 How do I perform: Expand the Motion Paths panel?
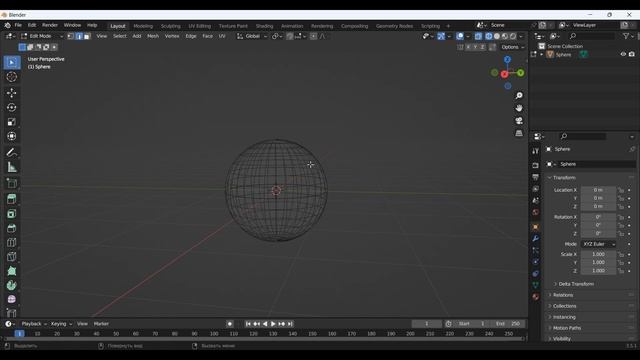pyautogui.click(x=567, y=328)
